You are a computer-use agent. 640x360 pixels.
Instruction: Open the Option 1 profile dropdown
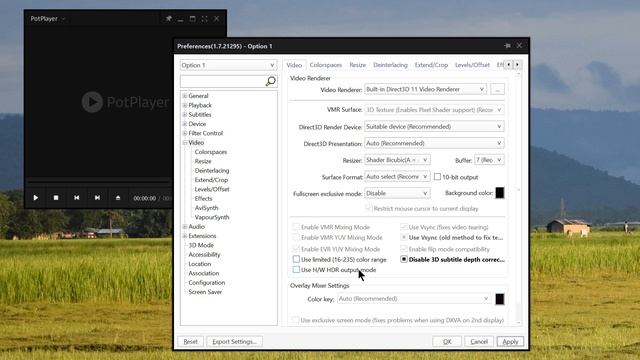228,65
